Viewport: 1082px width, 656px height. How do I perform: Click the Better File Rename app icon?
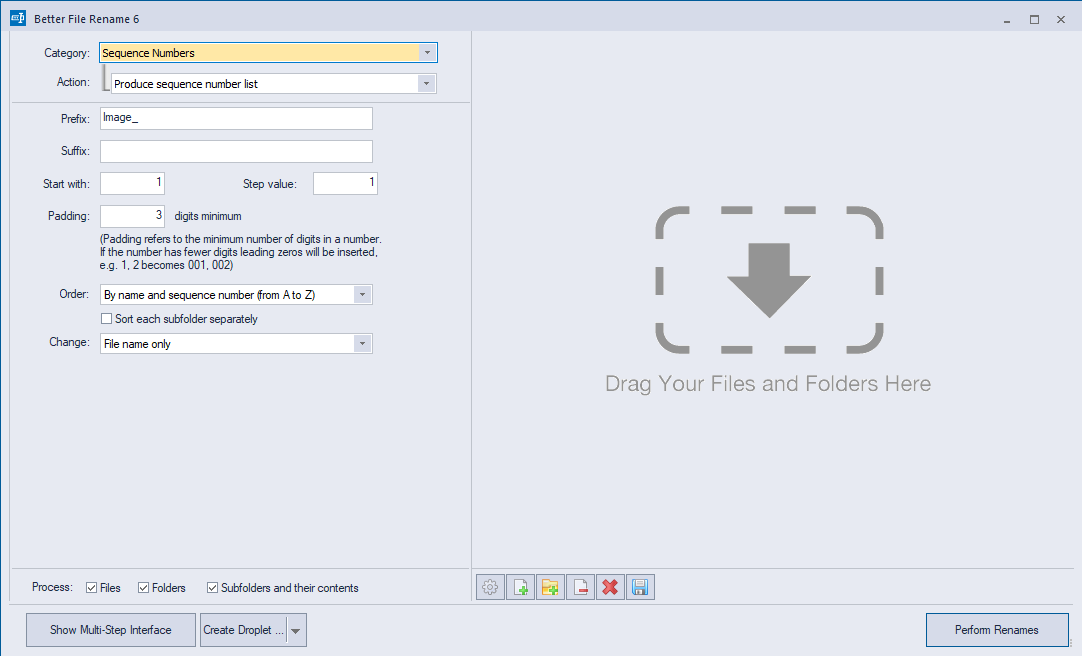coord(18,19)
